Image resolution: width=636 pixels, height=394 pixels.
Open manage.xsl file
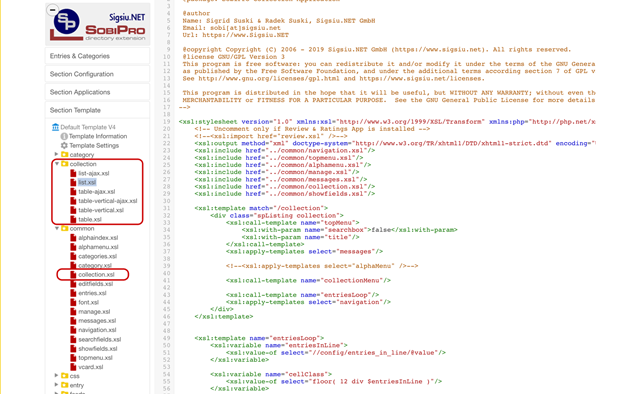tap(94, 312)
